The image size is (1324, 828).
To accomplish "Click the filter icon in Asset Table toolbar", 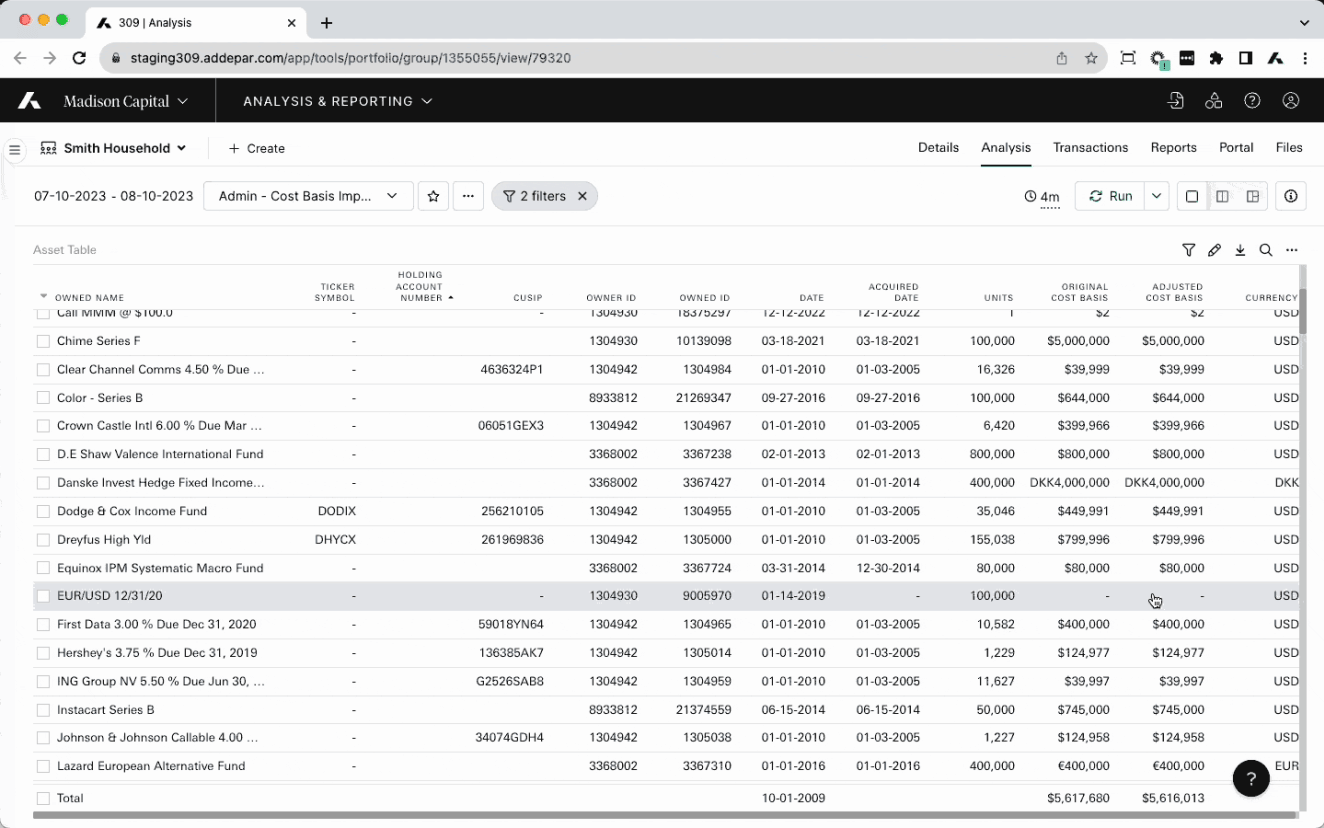I will point(1188,250).
